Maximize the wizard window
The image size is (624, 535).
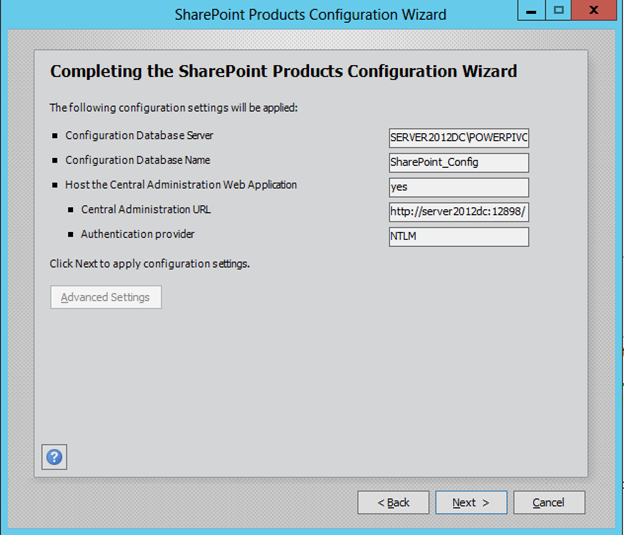pos(558,10)
